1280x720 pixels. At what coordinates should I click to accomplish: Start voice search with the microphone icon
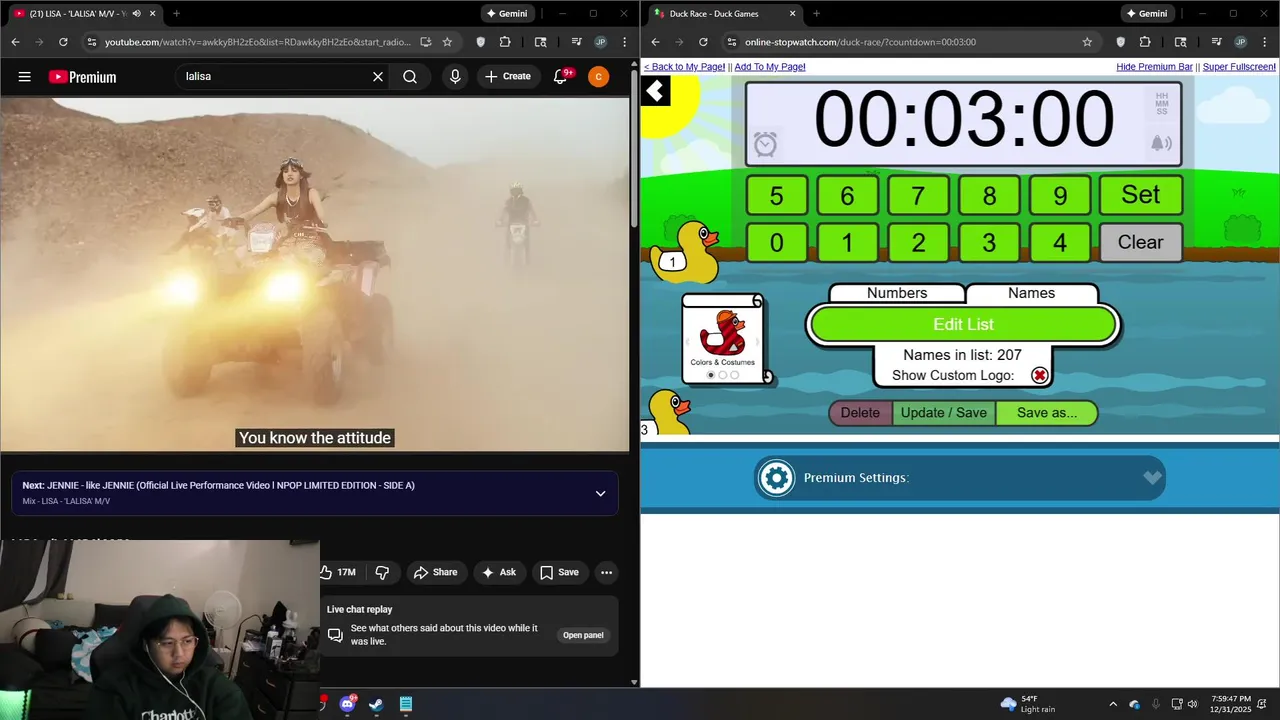coord(455,77)
